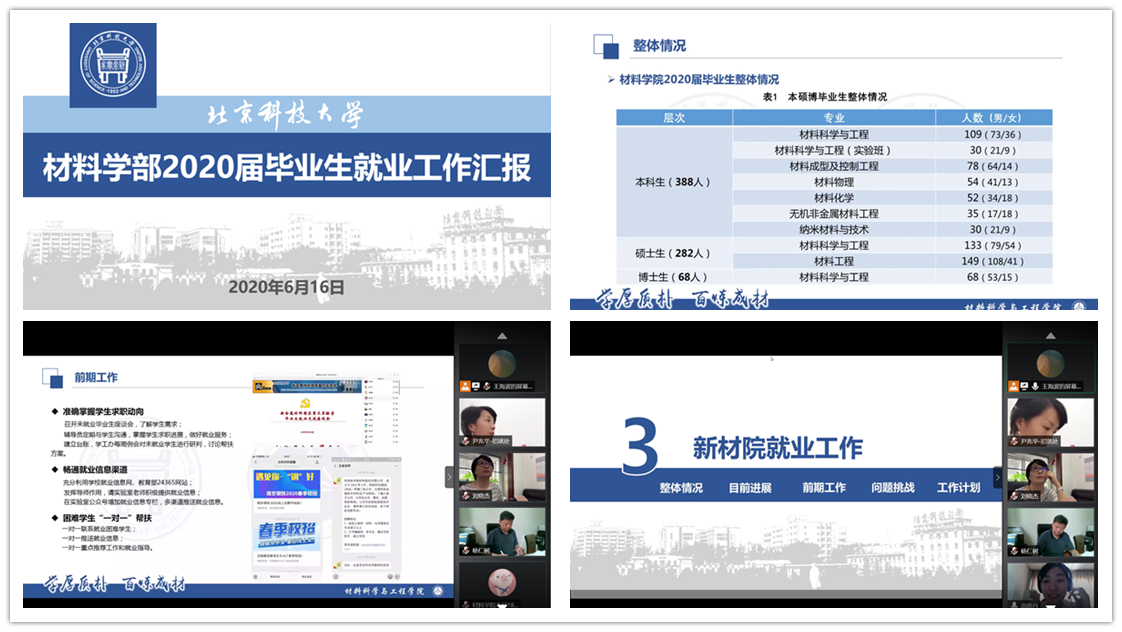
Task: Click muted microphone icon beside 王海波 in 前期工作 screenshot
Action: point(486,387)
